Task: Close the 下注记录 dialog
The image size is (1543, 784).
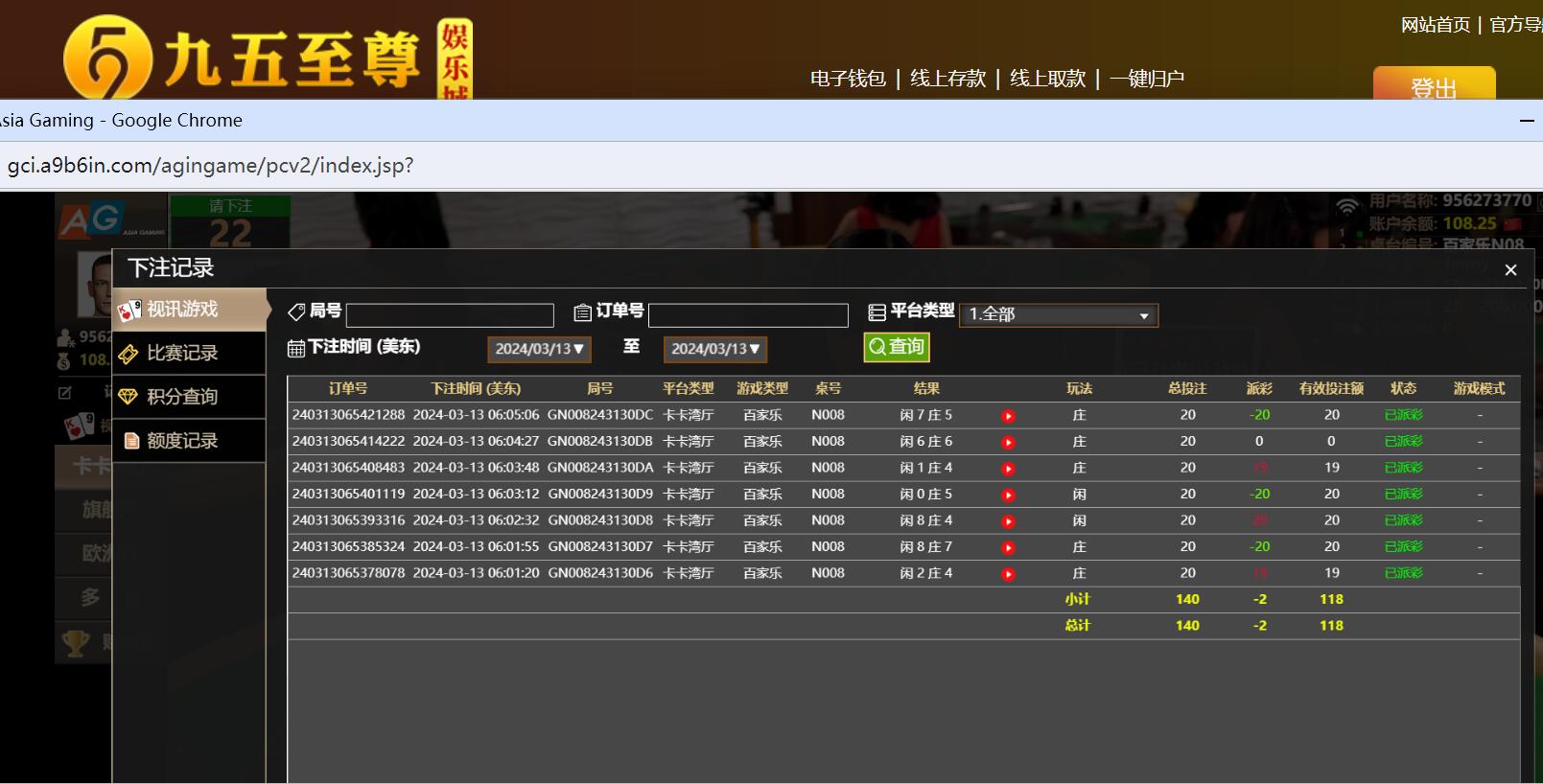Action: pos(1510,270)
